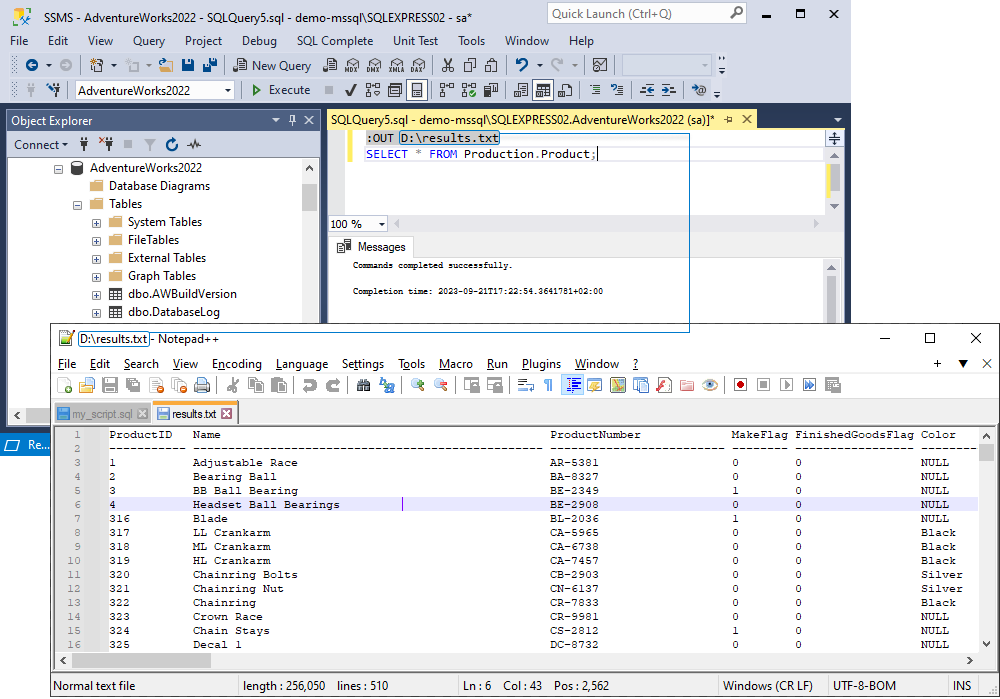
Task: Open the 100 % zoom dropdown
Action: [381, 224]
